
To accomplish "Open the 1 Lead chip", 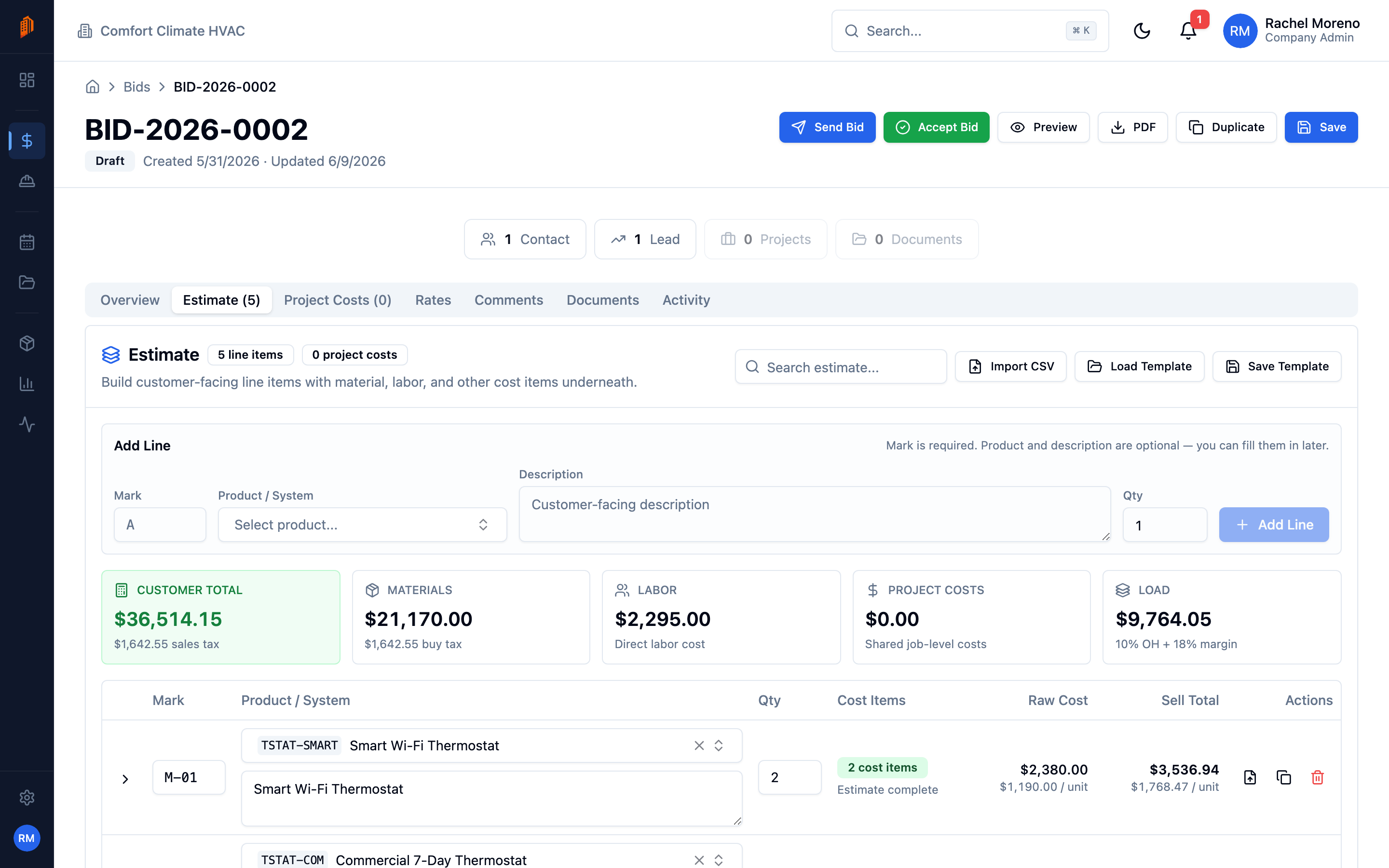I will [x=644, y=239].
